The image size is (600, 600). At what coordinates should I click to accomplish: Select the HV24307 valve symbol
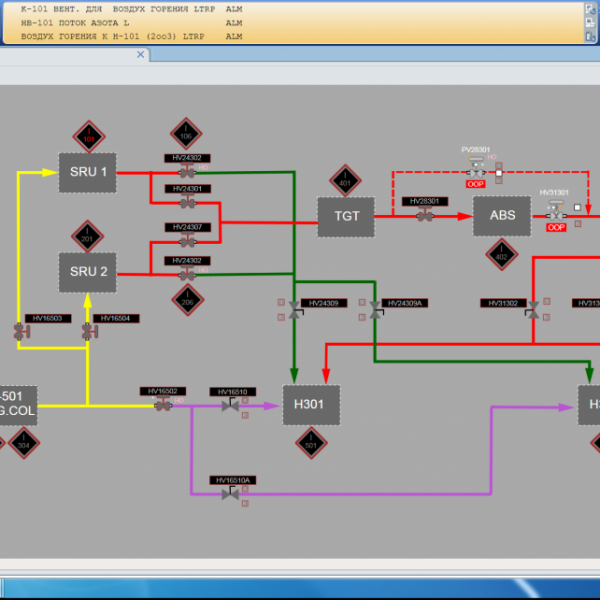click(186, 241)
